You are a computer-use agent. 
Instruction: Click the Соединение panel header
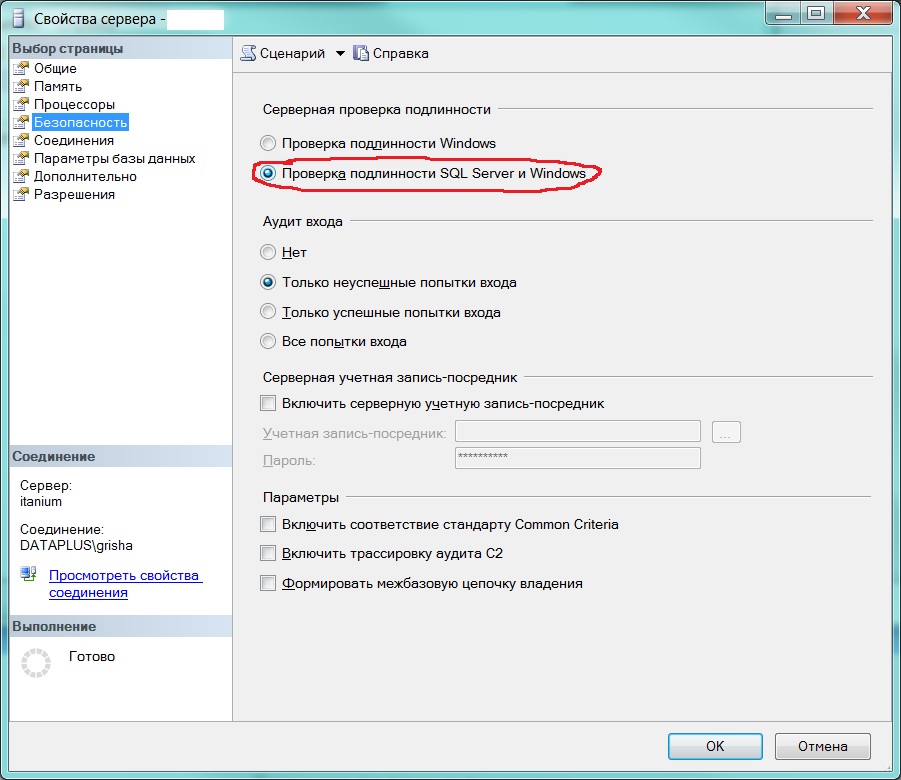tap(121, 456)
